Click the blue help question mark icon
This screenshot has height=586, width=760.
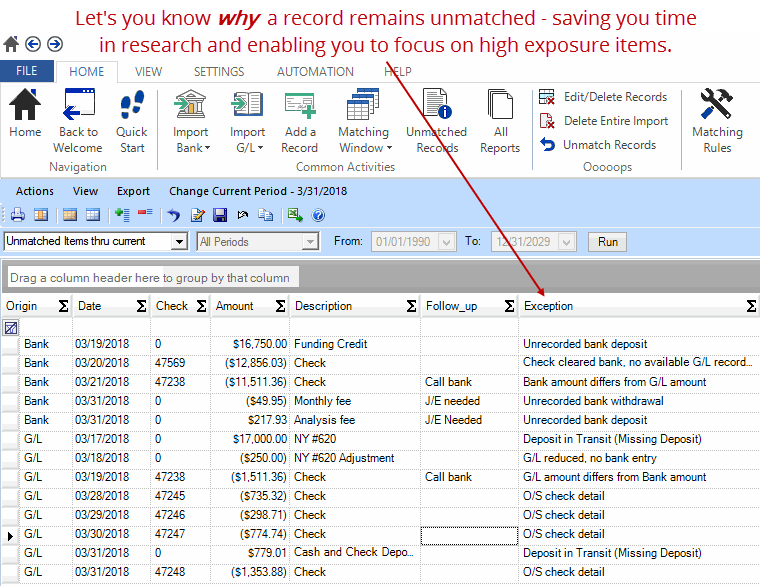point(318,215)
